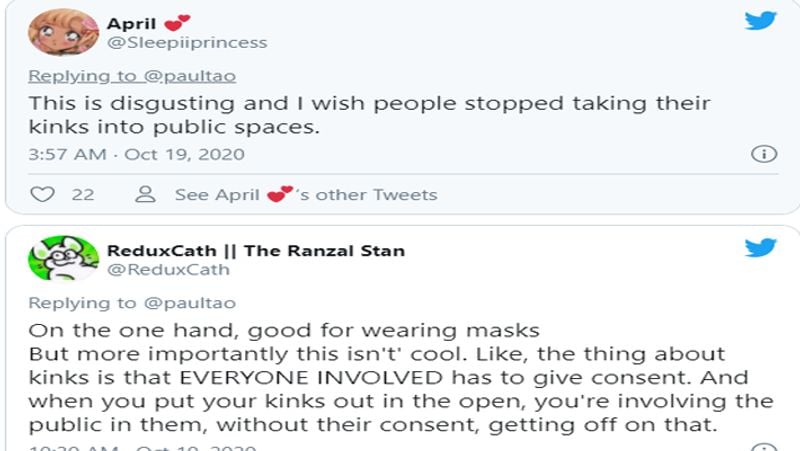Like April's tweet with the heart icon
The width and height of the screenshot is (800, 451).
[x=42, y=194]
